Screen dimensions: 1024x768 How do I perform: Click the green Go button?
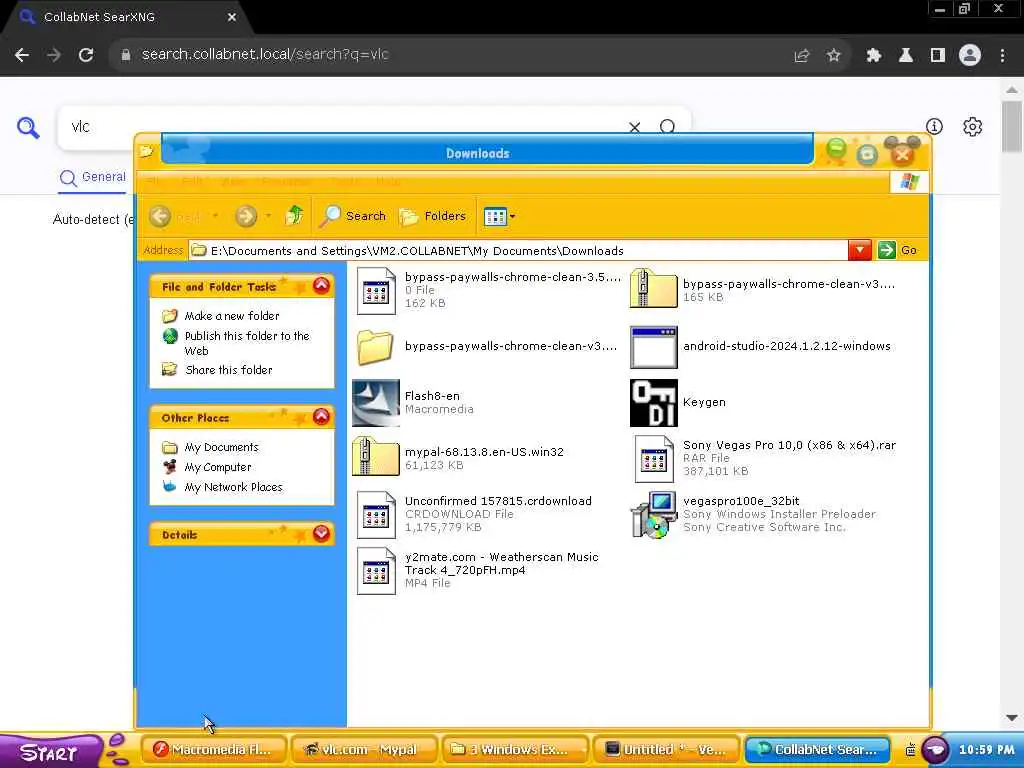click(x=897, y=250)
